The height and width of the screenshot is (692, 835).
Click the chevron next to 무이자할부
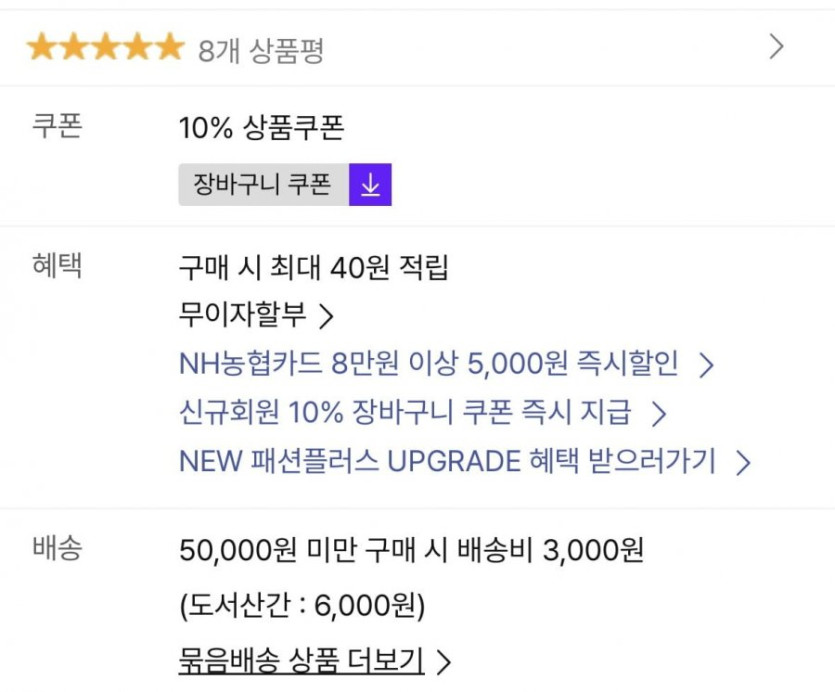(x=325, y=317)
